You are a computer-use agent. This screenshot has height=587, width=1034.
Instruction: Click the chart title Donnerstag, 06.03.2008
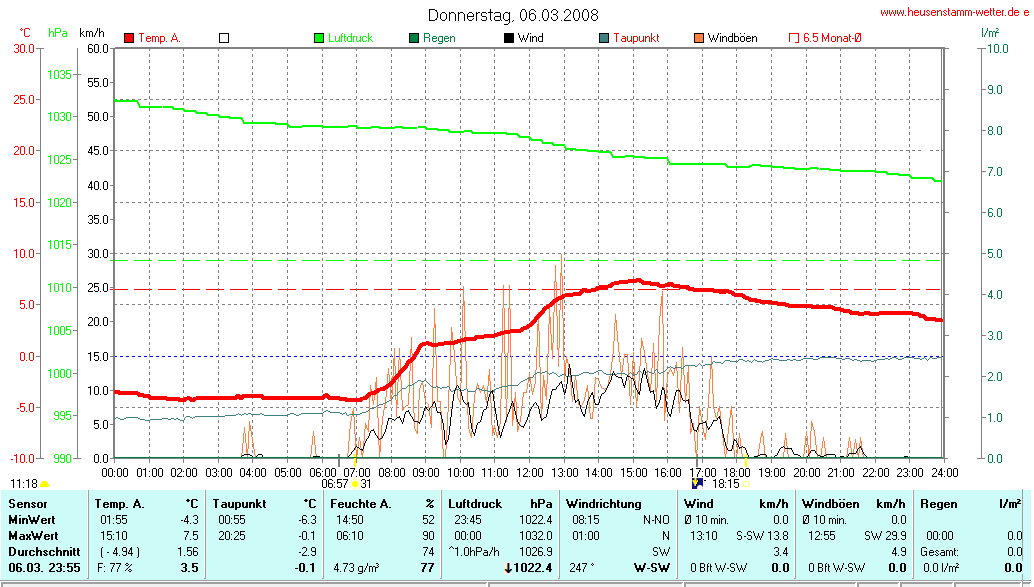click(514, 15)
